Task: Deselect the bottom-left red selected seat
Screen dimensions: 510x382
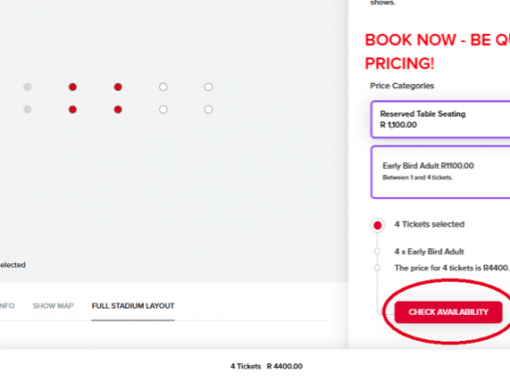Action: [x=73, y=109]
